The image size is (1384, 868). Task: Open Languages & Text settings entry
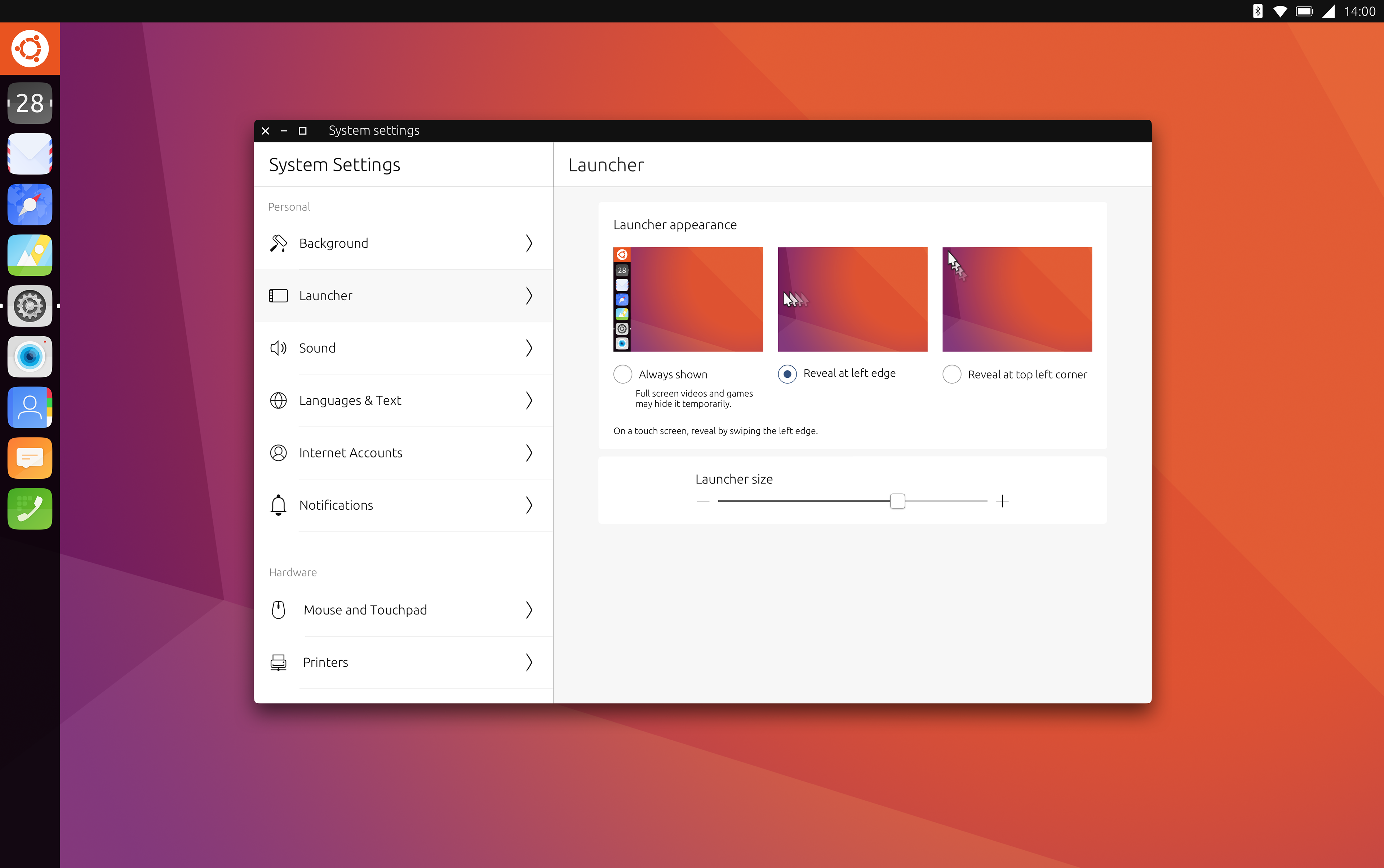[404, 400]
